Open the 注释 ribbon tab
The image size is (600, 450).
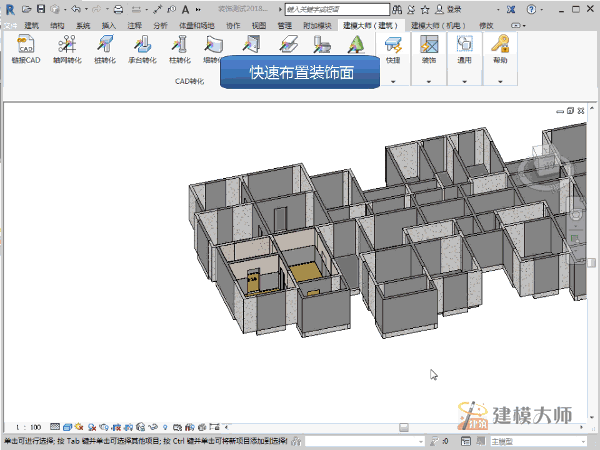(134, 26)
